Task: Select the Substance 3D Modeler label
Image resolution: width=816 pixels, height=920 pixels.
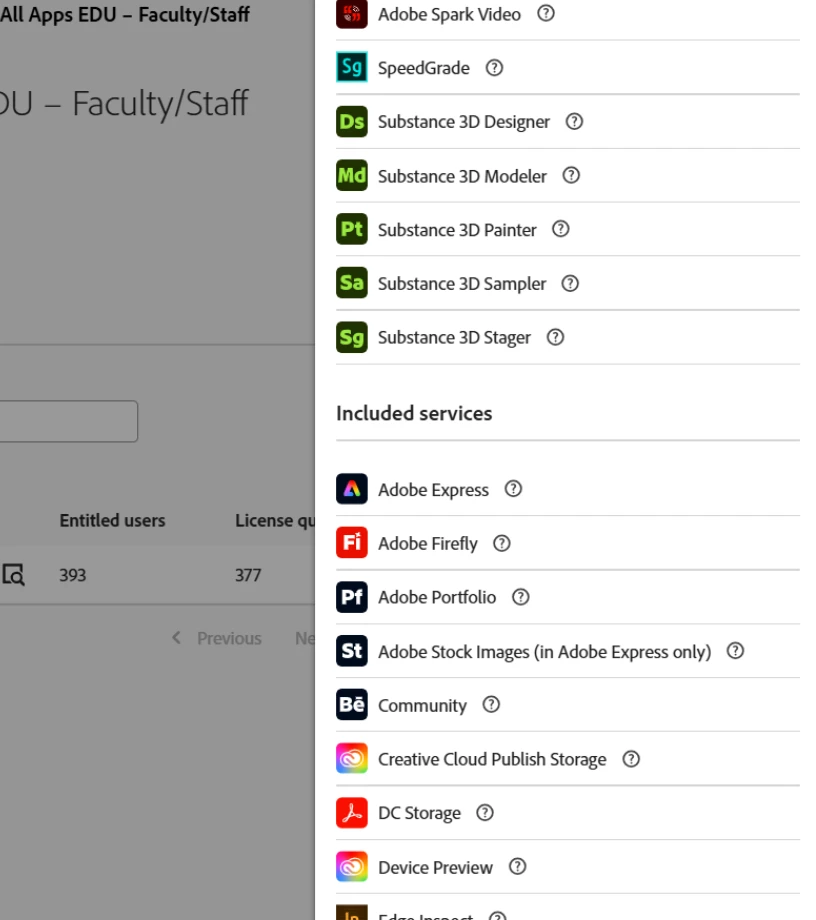Action: point(462,176)
